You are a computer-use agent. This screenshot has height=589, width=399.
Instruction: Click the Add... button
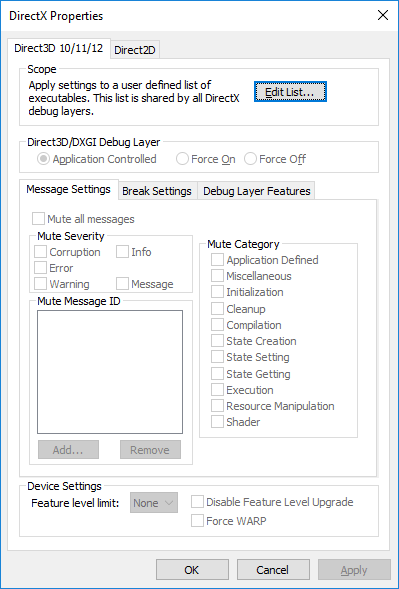[x=68, y=450]
